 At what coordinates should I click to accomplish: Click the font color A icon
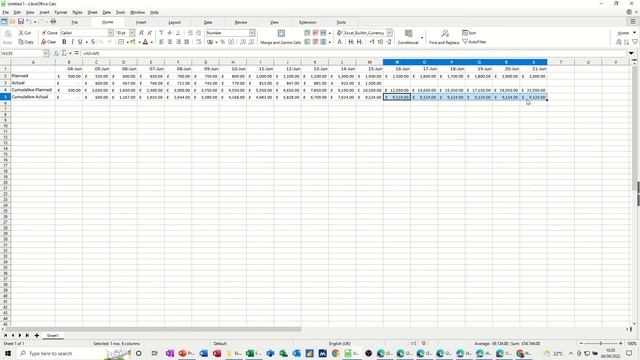[145, 42]
